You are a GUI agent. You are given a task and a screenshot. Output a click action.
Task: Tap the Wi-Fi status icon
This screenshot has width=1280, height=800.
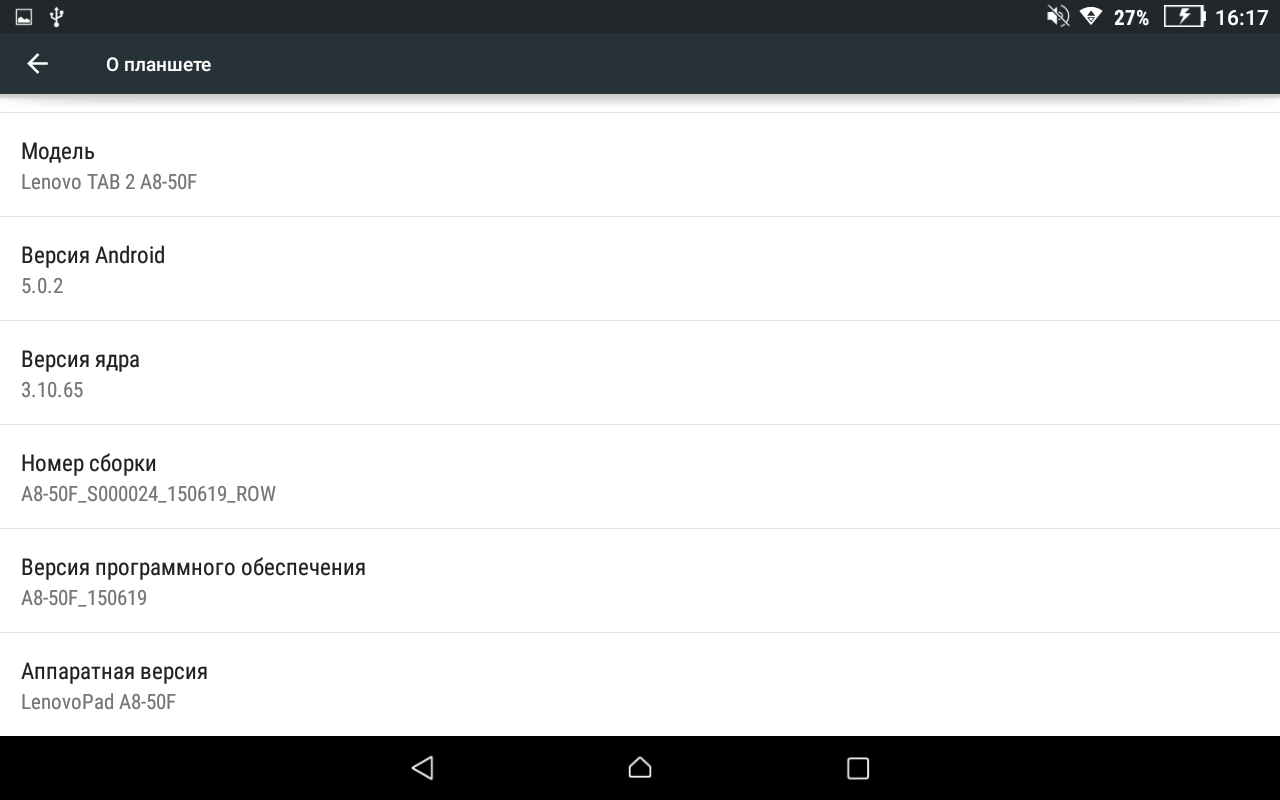coord(1091,16)
